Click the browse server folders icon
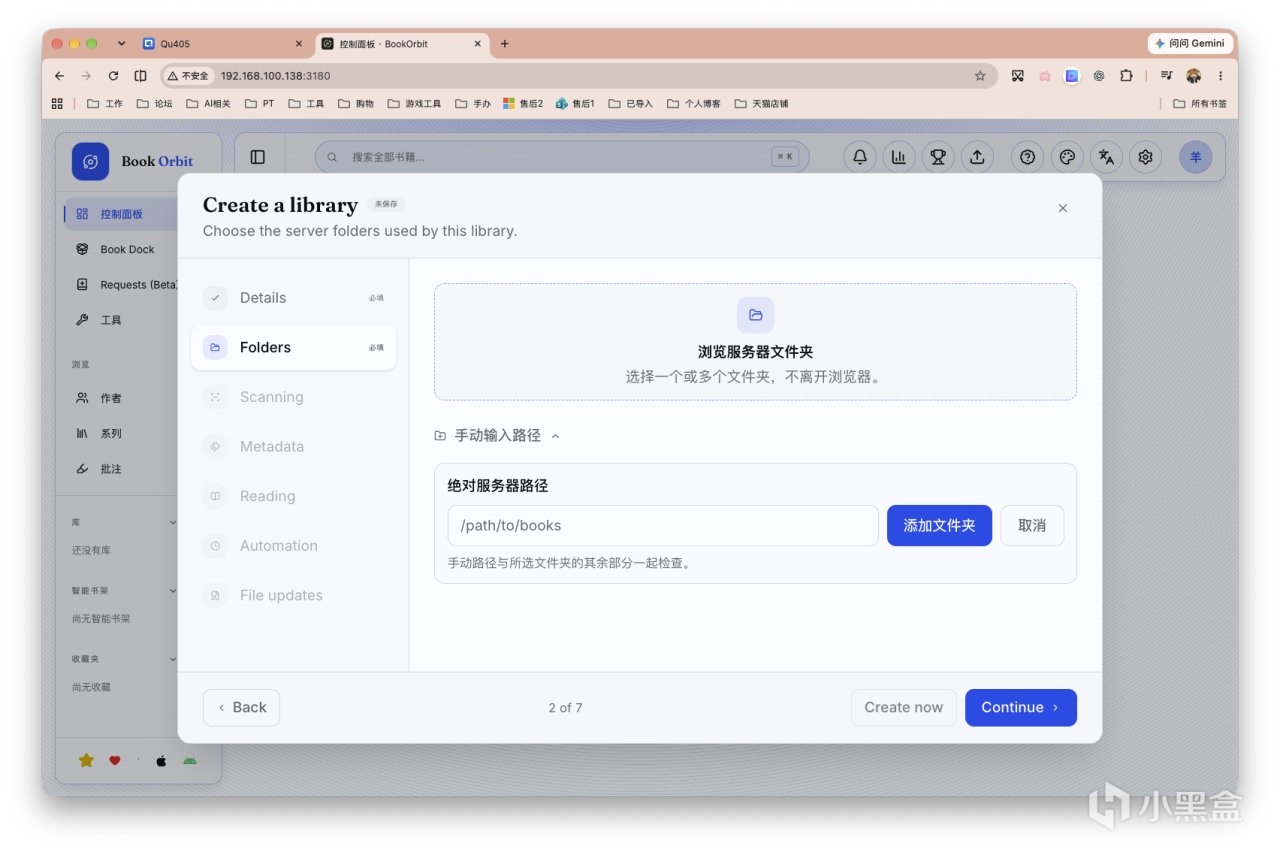 [x=756, y=315]
